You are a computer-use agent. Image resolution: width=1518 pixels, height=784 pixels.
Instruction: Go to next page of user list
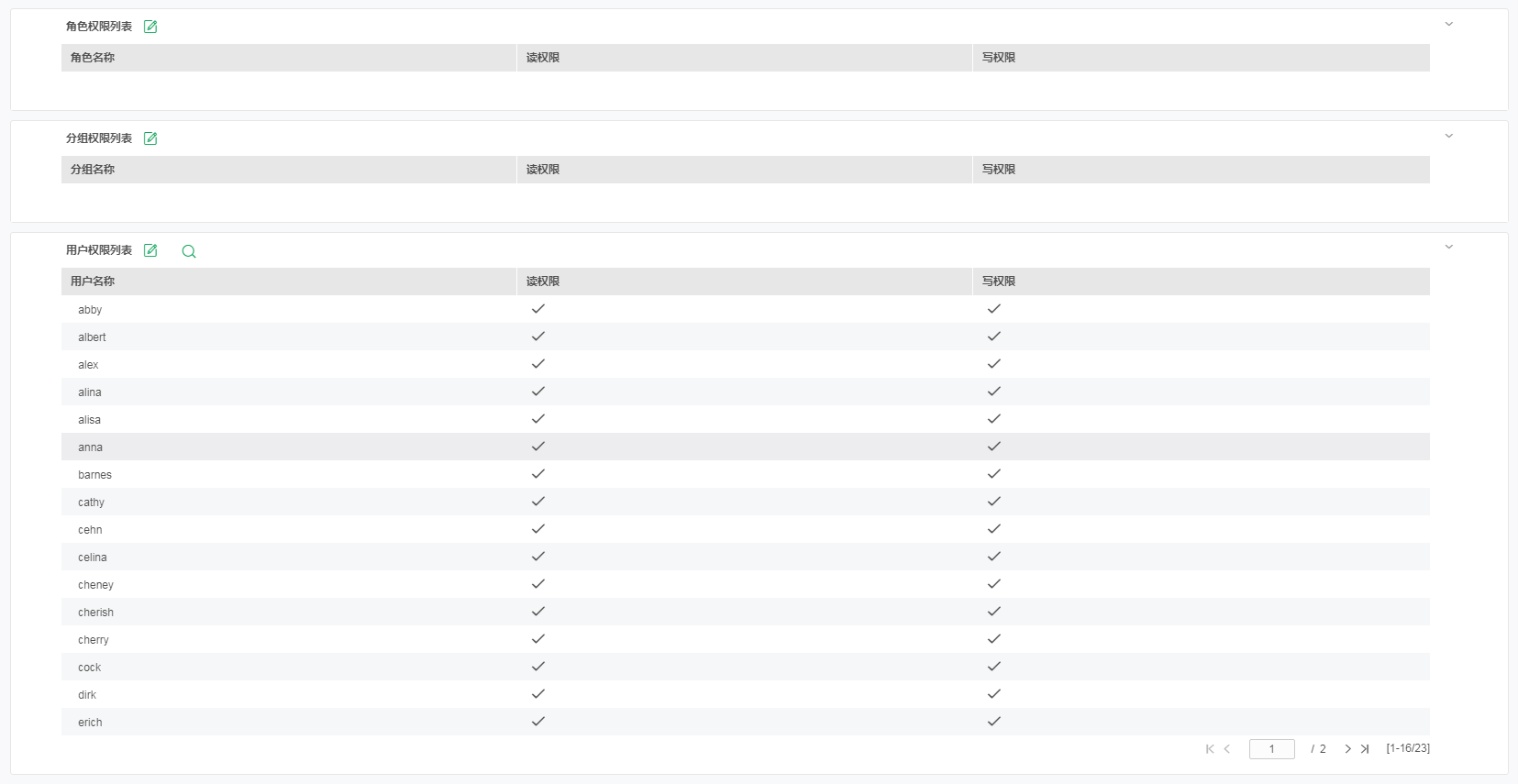click(x=1347, y=749)
